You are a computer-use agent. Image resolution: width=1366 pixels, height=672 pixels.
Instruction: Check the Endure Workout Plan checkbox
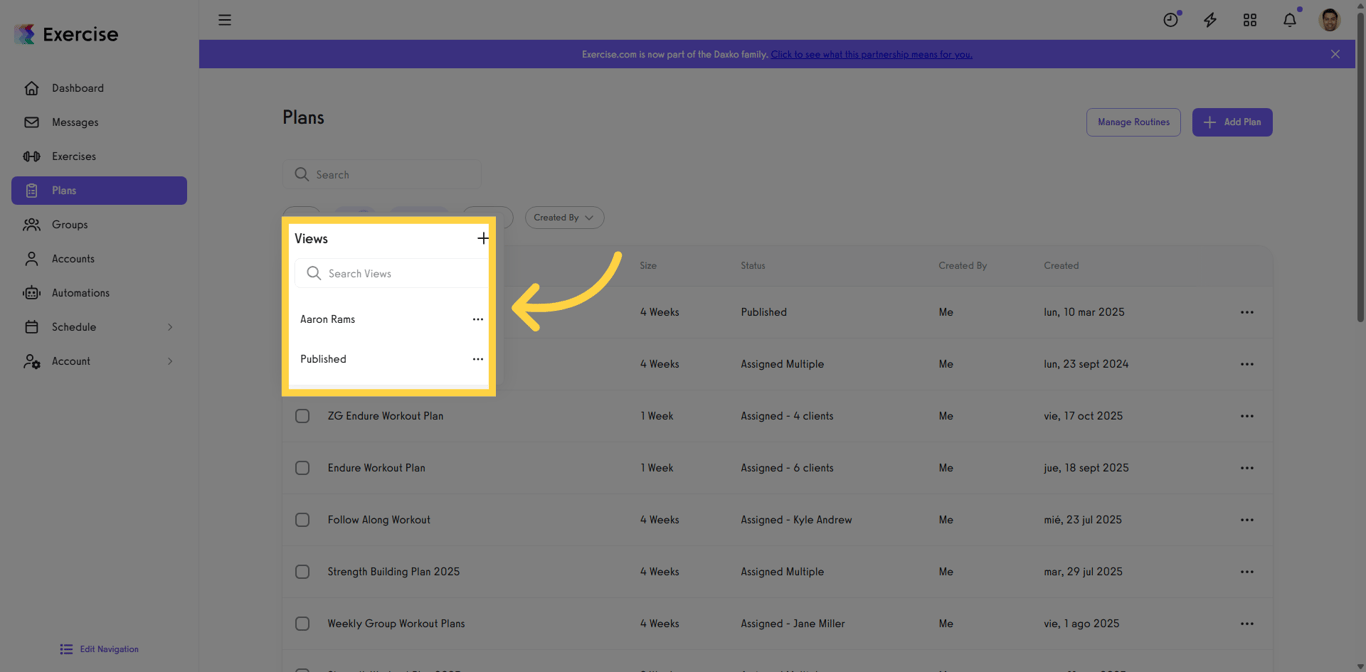pos(302,468)
